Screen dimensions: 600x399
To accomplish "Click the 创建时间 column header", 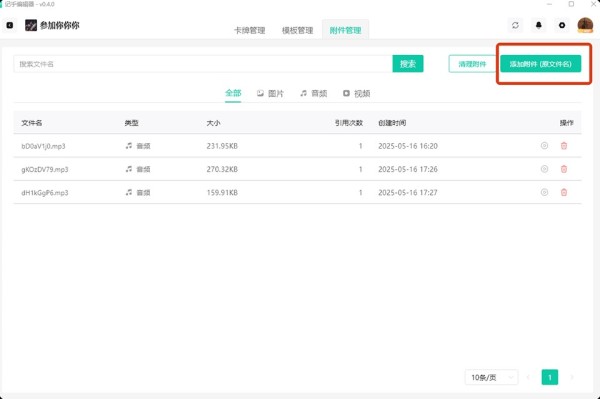I will [x=392, y=123].
